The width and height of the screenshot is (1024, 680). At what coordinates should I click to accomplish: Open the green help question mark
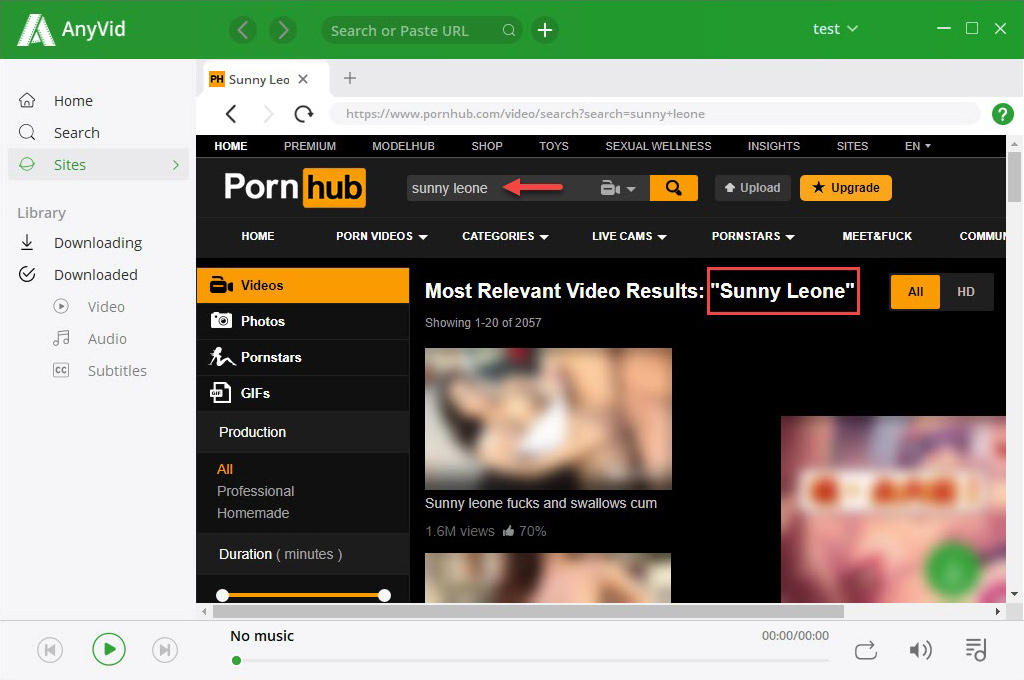1002,114
